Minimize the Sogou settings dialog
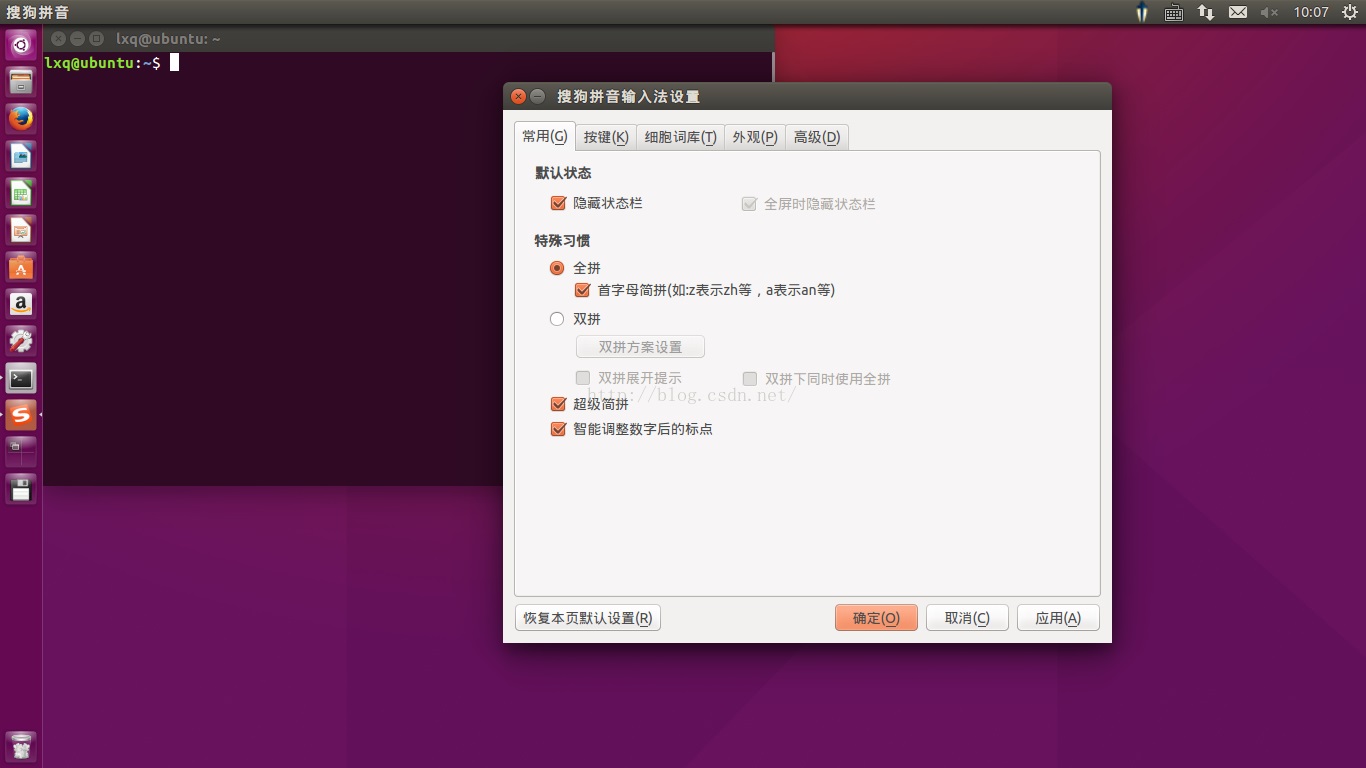This screenshot has width=1366, height=768. point(537,97)
